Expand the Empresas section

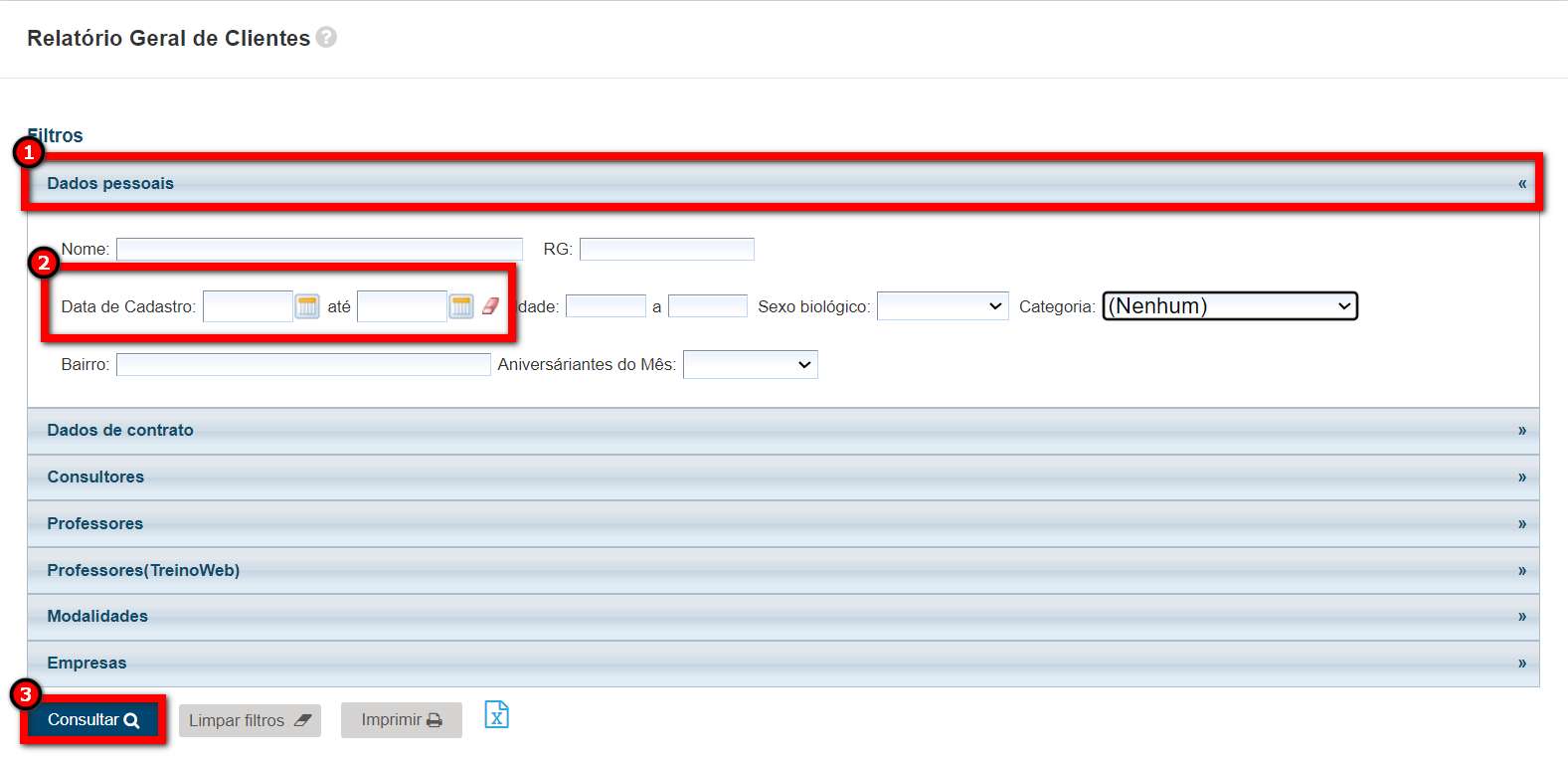(x=1521, y=663)
